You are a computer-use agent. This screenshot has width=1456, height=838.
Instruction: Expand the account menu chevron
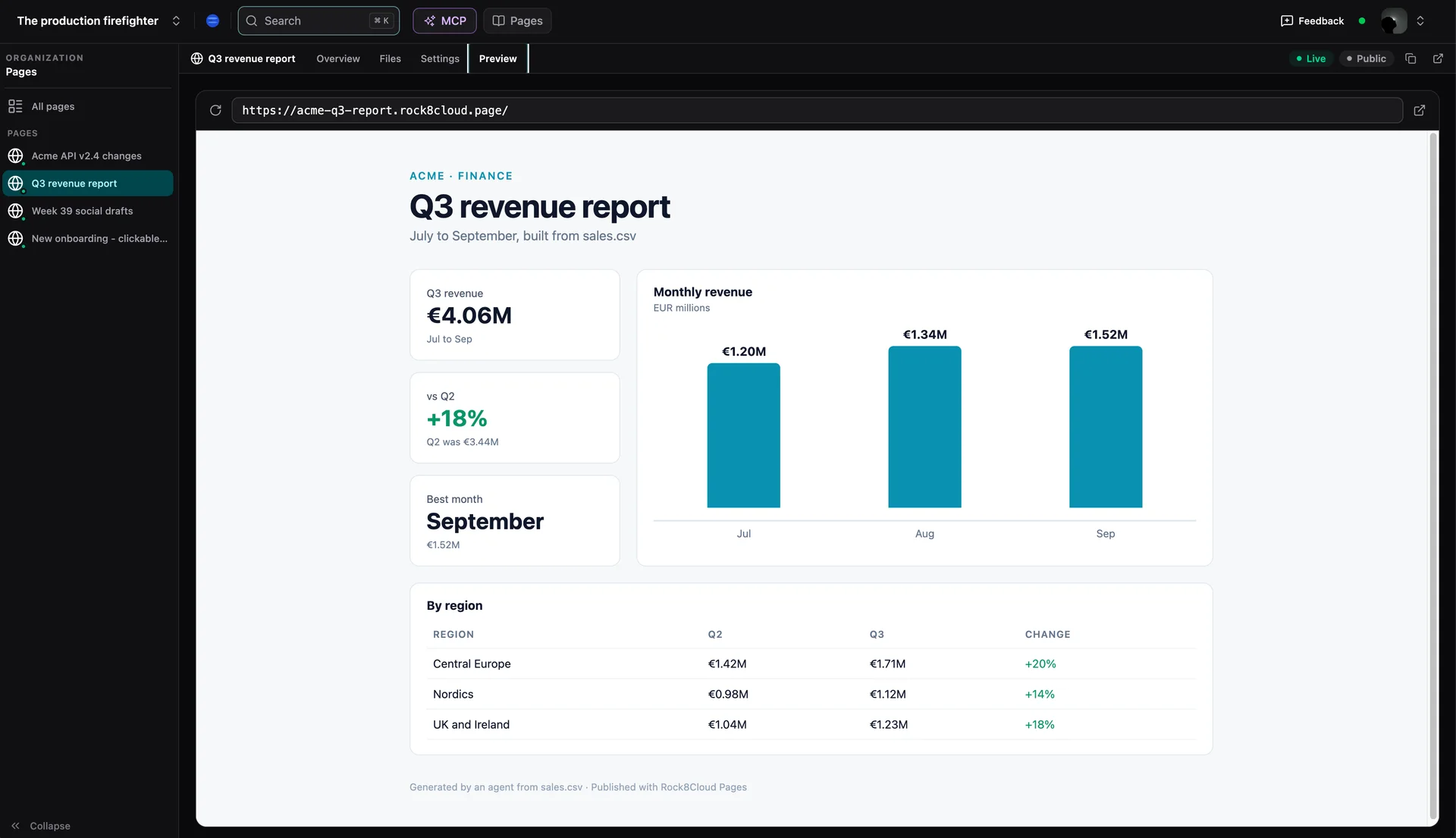point(1420,21)
